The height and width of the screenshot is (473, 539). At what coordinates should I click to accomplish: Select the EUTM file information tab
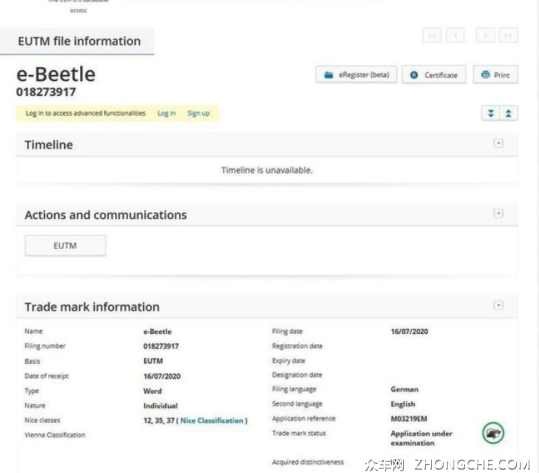point(77,41)
